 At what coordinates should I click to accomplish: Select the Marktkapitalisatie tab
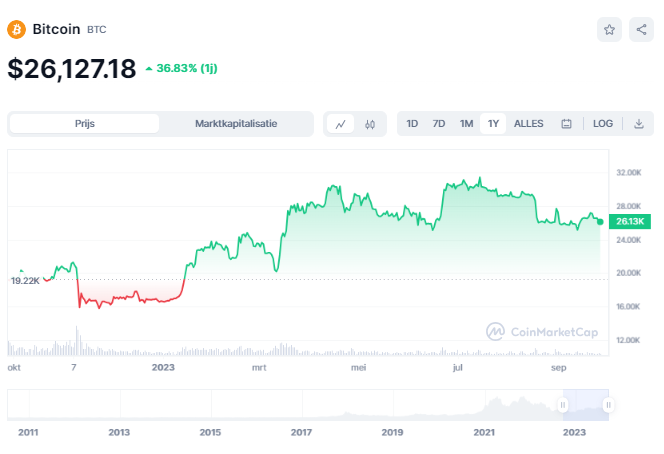click(x=236, y=124)
